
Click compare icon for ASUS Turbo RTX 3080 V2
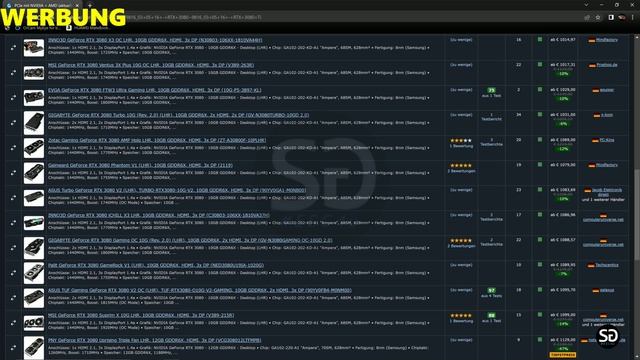(13, 198)
